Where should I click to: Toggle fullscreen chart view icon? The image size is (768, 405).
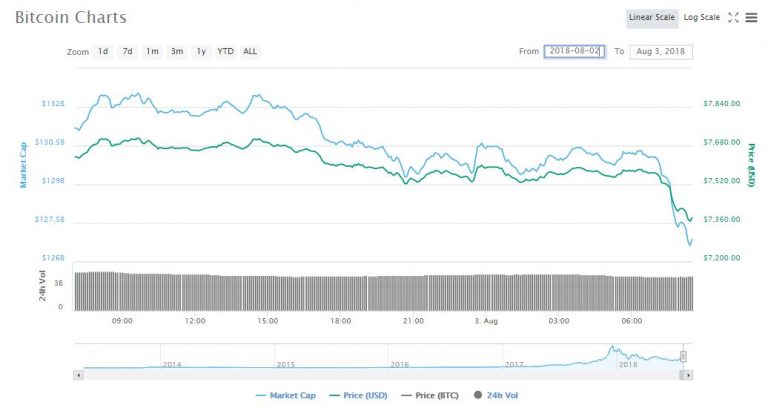[733, 17]
